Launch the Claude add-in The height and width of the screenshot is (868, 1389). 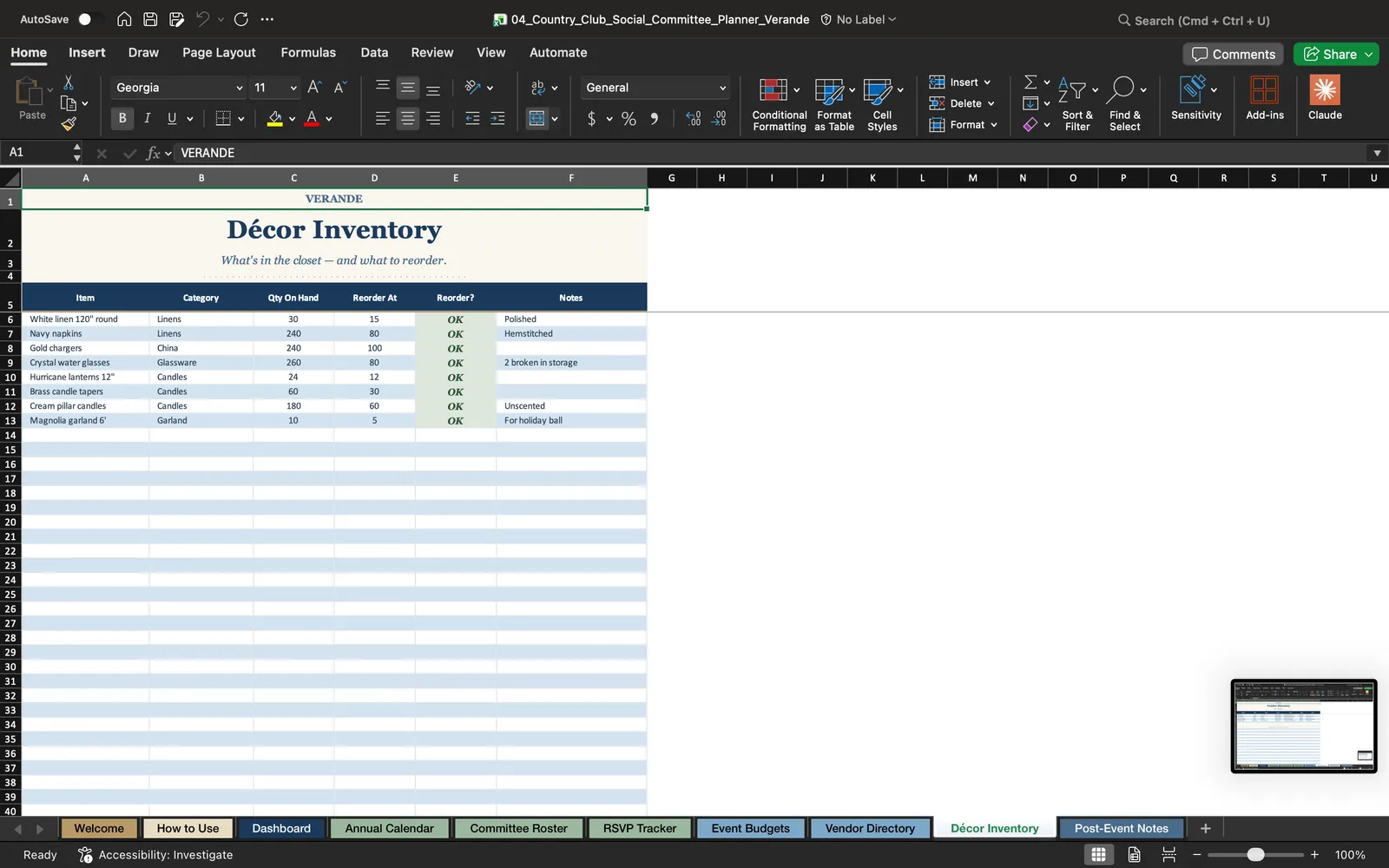(x=1325, y=97)
